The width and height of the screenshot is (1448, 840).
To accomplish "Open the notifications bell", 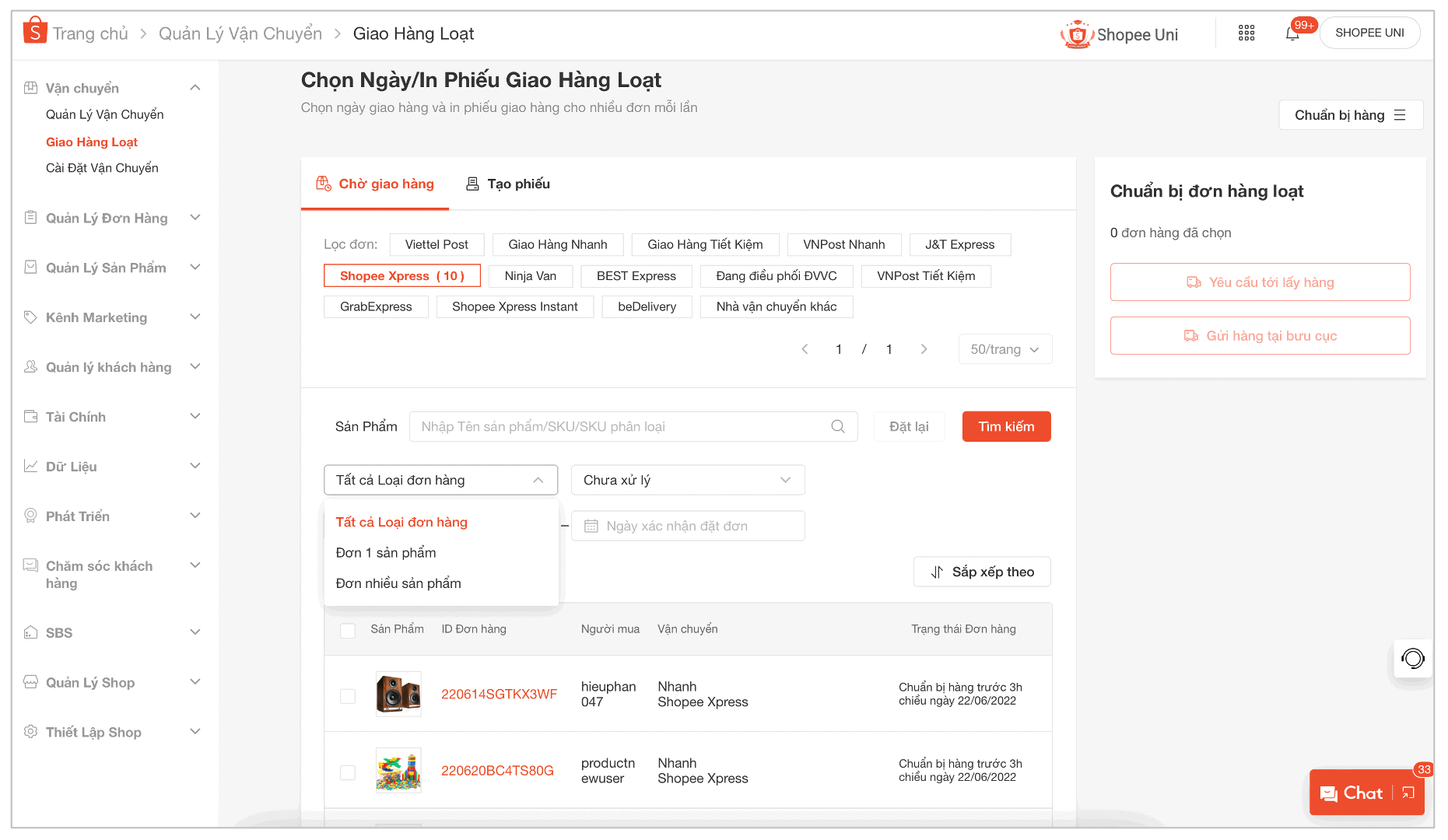I will pyautogui.click(x=1293, y=33).
